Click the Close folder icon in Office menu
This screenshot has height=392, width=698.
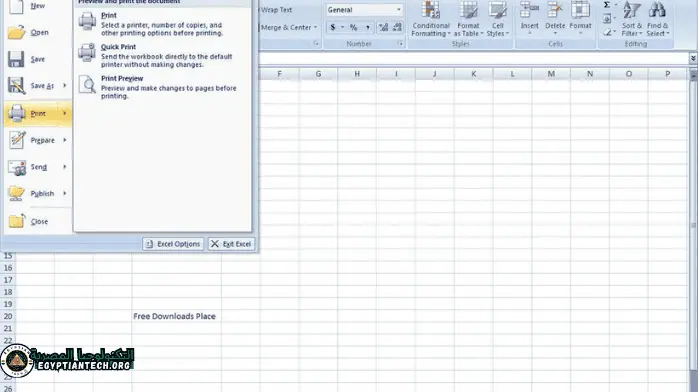coord(17,221)
